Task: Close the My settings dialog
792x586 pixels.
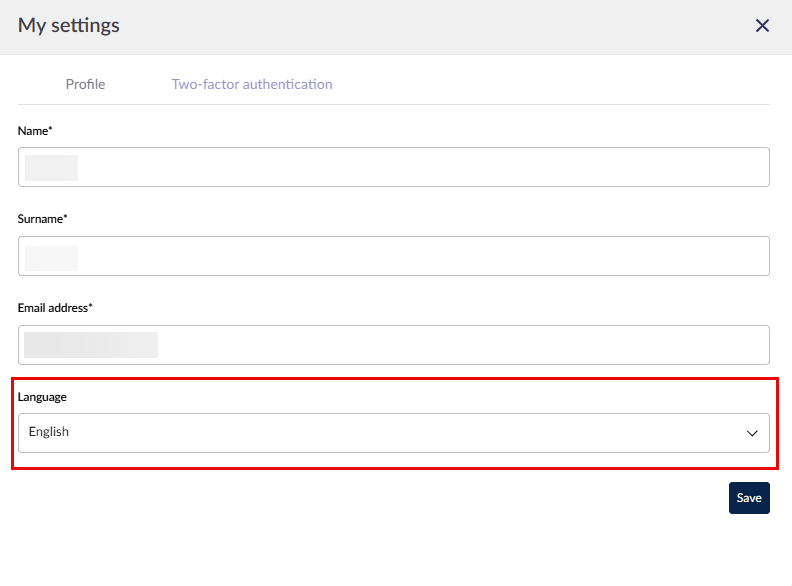Action: pyautogui.click(x=762, y=26)
